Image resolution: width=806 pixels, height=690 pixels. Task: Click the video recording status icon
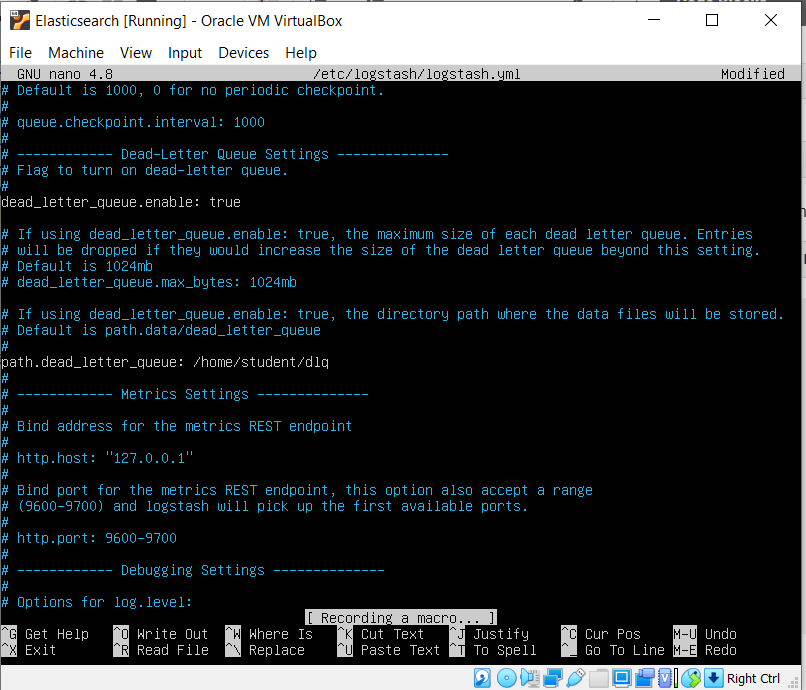click(645, 678)
